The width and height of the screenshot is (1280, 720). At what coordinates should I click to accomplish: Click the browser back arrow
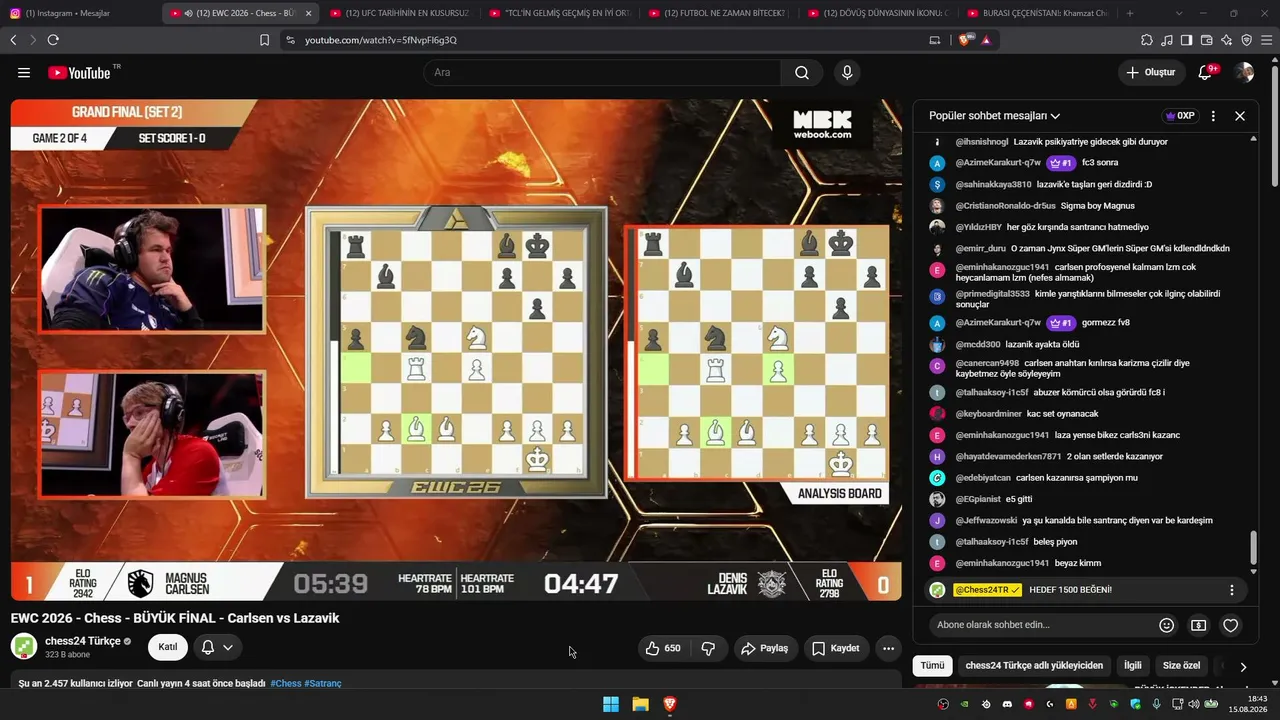[13, 40]
